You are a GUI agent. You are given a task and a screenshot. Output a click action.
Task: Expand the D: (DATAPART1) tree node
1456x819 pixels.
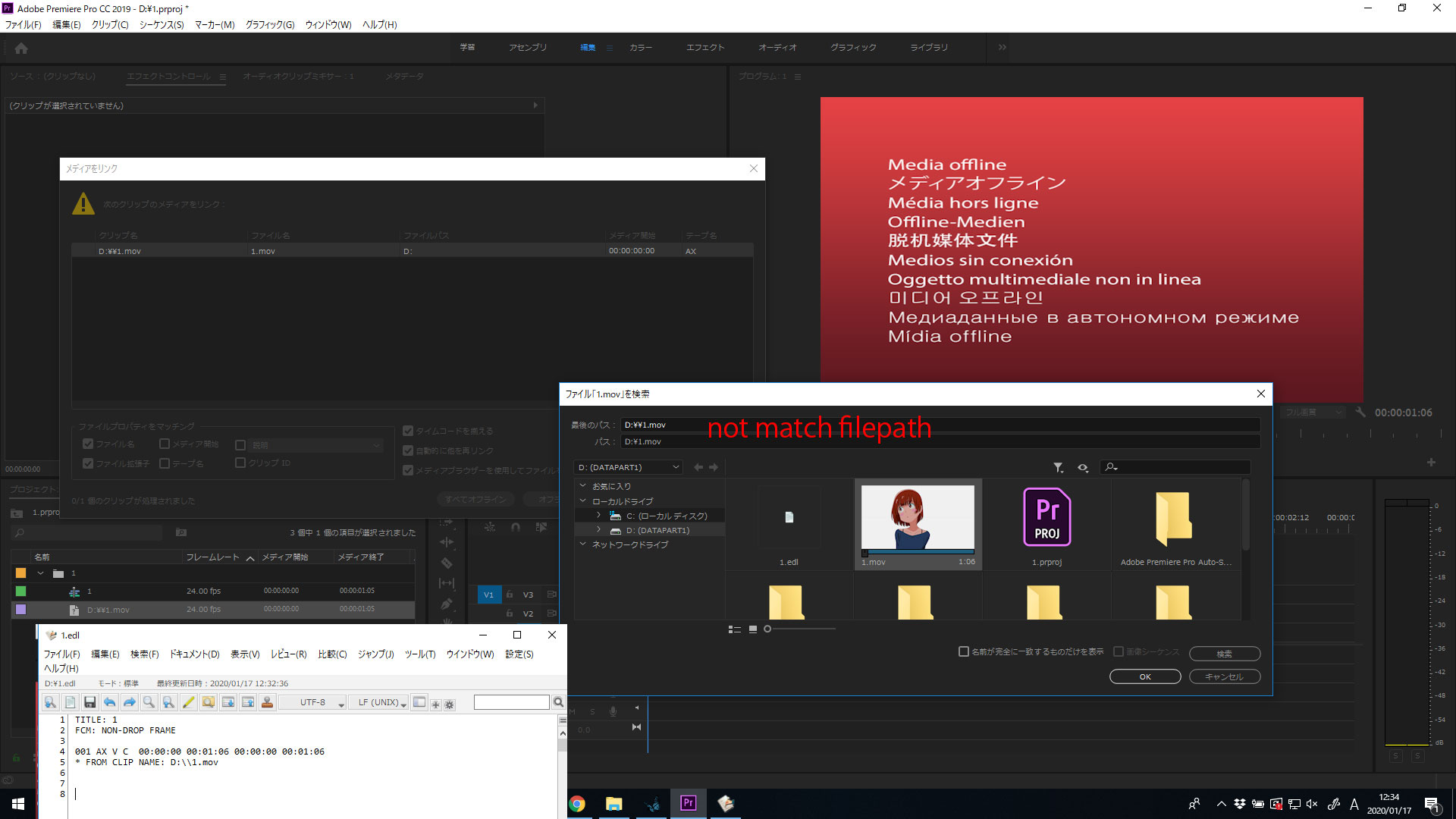coord(598,530)
